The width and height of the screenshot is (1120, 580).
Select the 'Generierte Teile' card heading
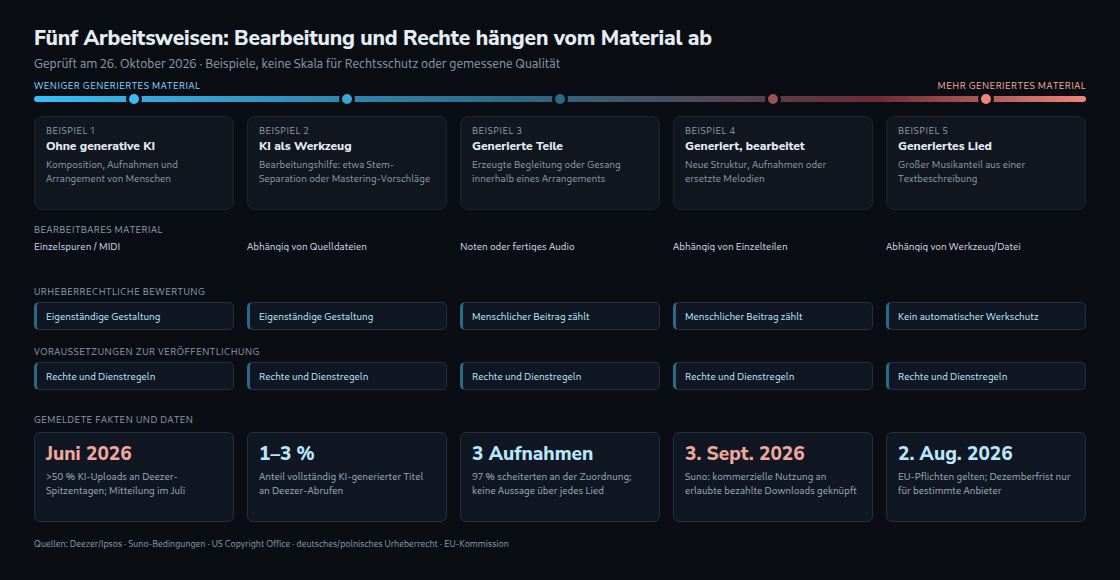pyautogui.click(x=517, y=146)
